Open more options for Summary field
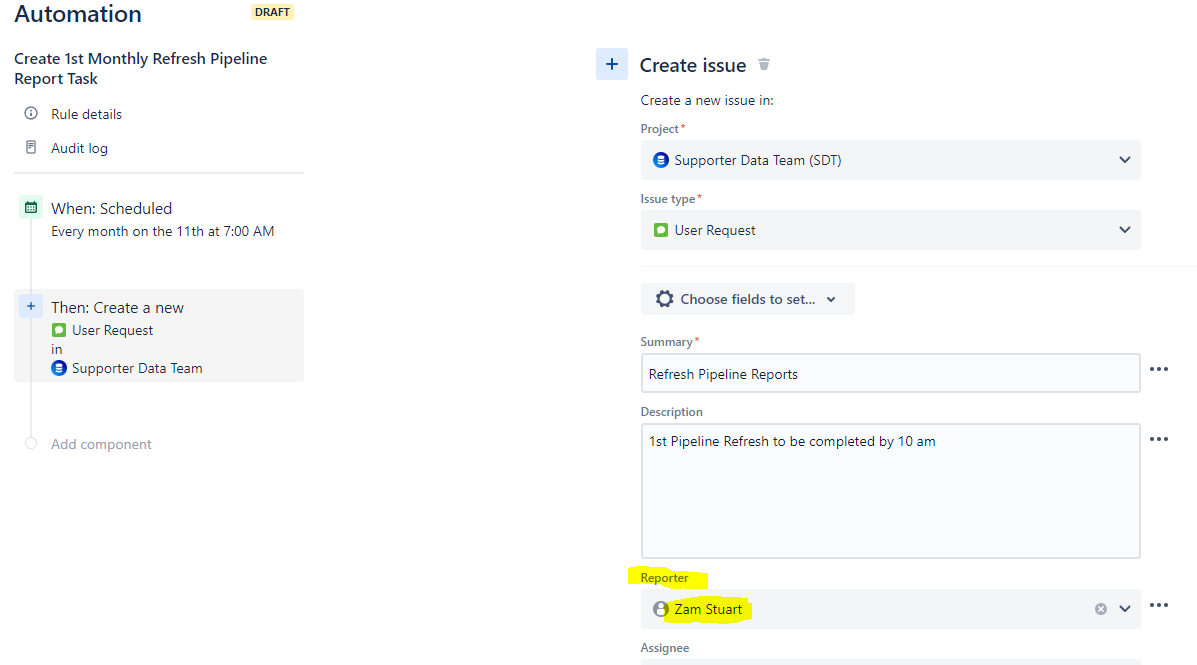1197x665 pixels. click(1159, 370)
